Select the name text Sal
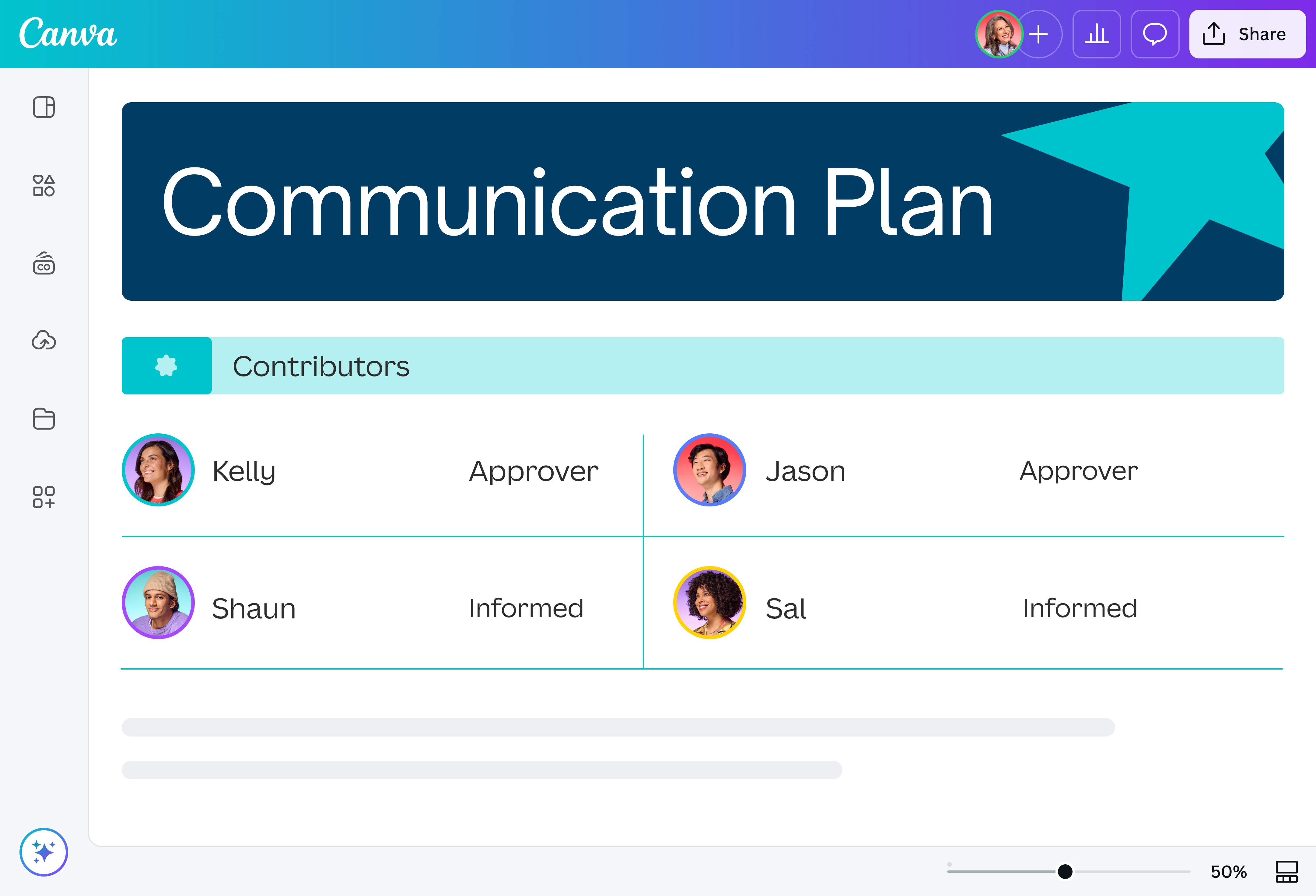This screenshot has height=896, width=1316. point(786,609)
